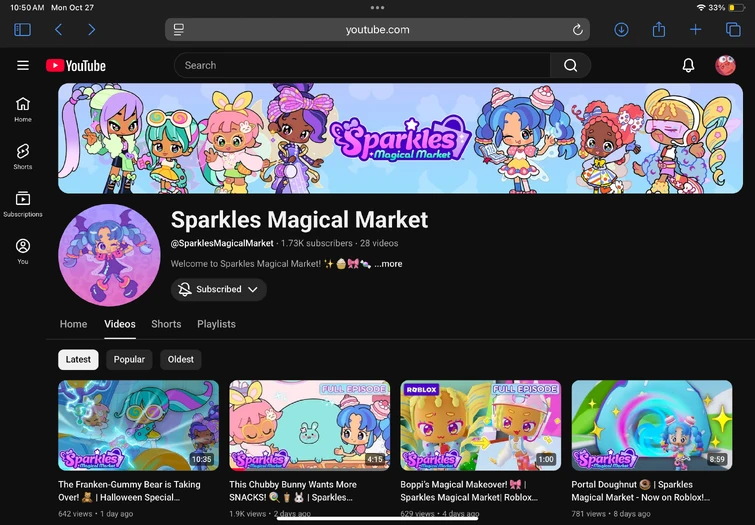The width and height of the screenshot is (755, 525).
Task: Click the YouTube logo
Action: tap(76, 66)
